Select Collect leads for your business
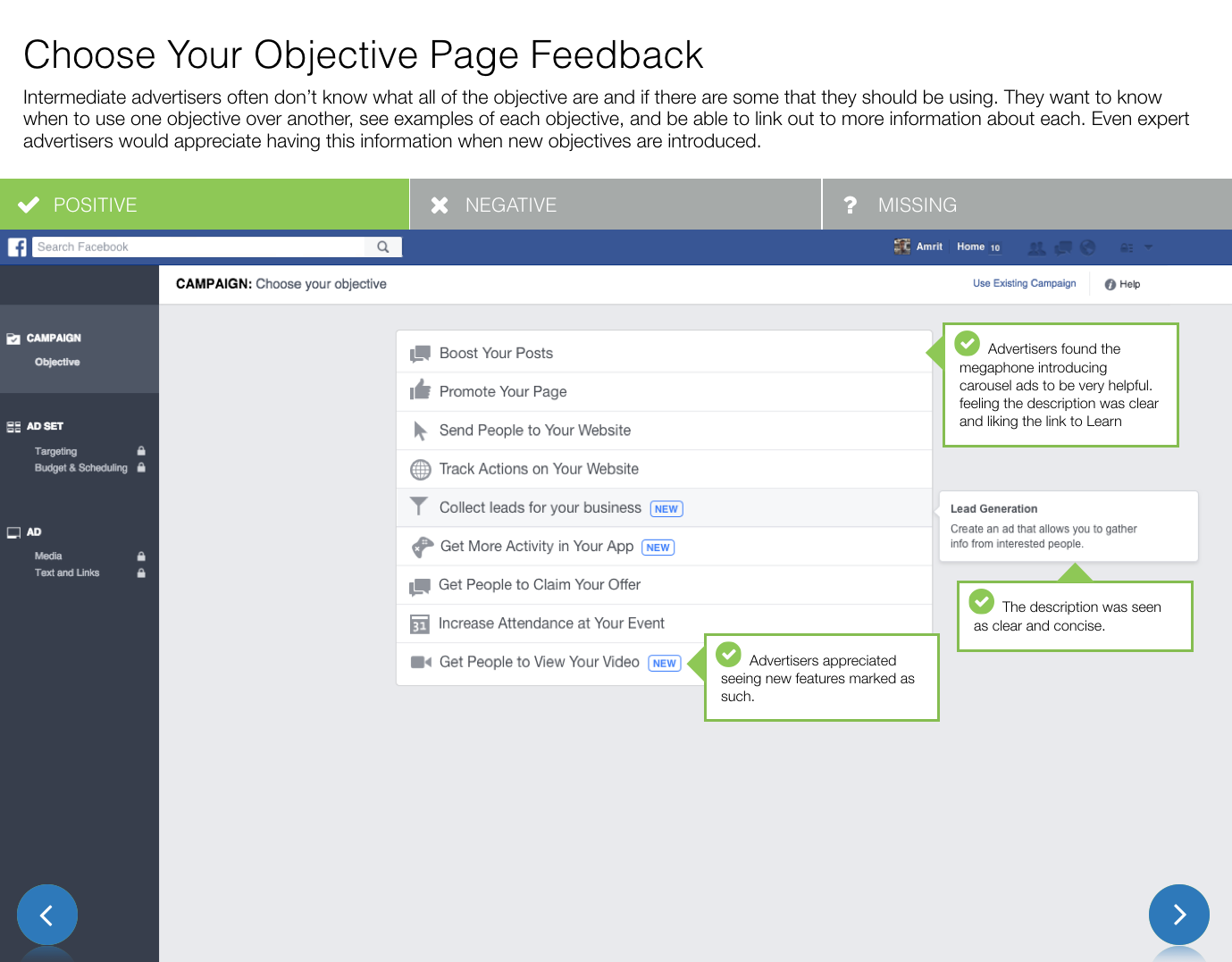 coord(664,507)
